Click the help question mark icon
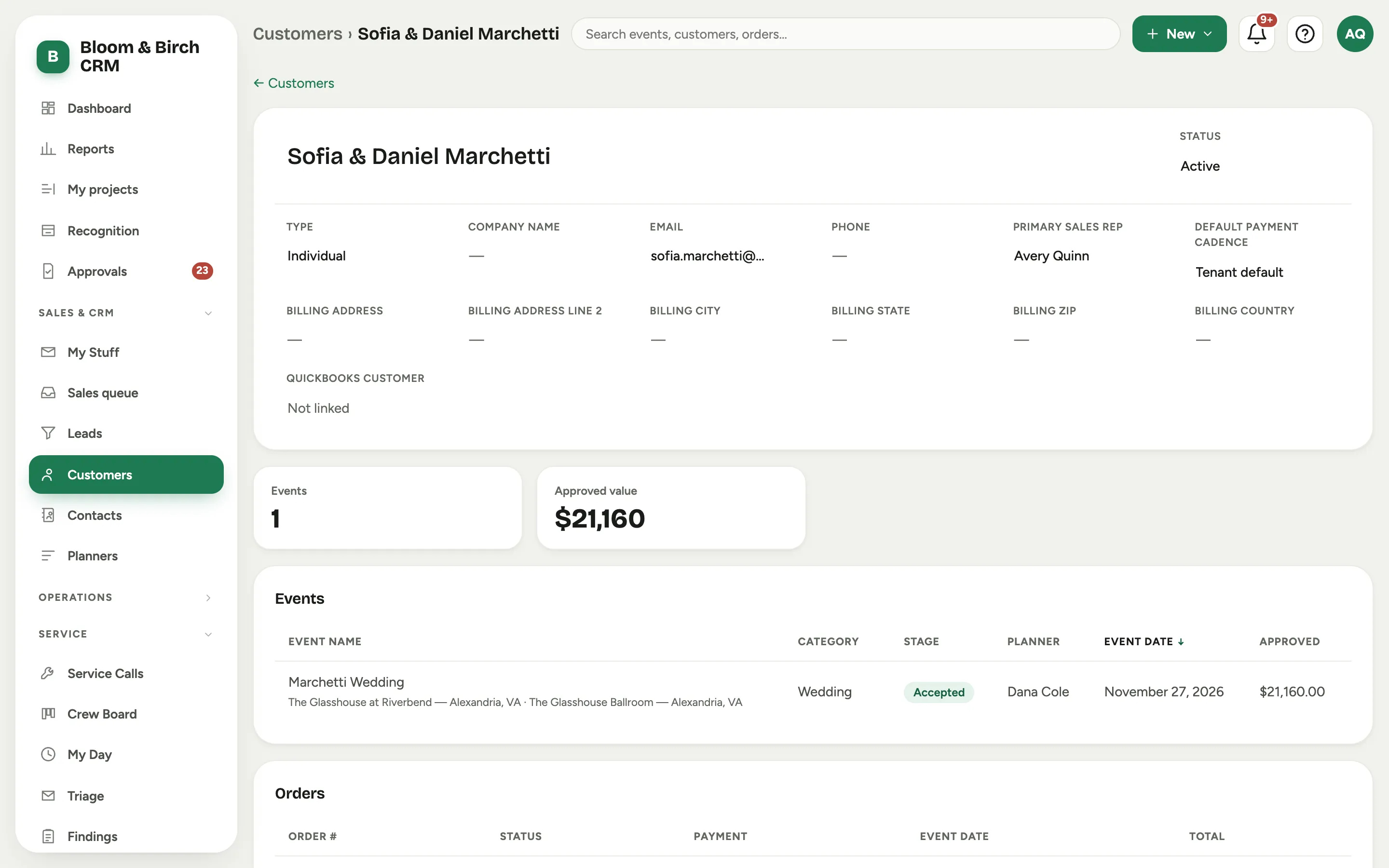This screenshot has height=868, width=1389. point(1305,34)
